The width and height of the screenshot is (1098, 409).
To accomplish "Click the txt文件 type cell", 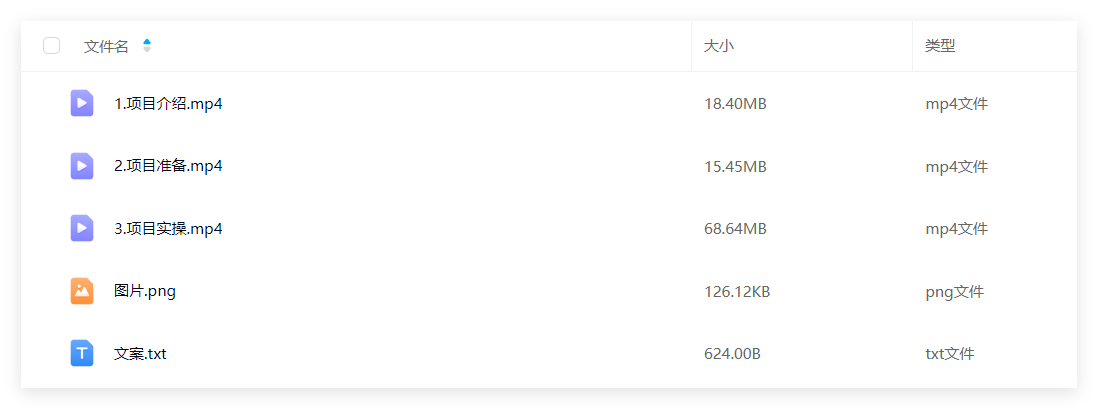I will coord(950,354).
